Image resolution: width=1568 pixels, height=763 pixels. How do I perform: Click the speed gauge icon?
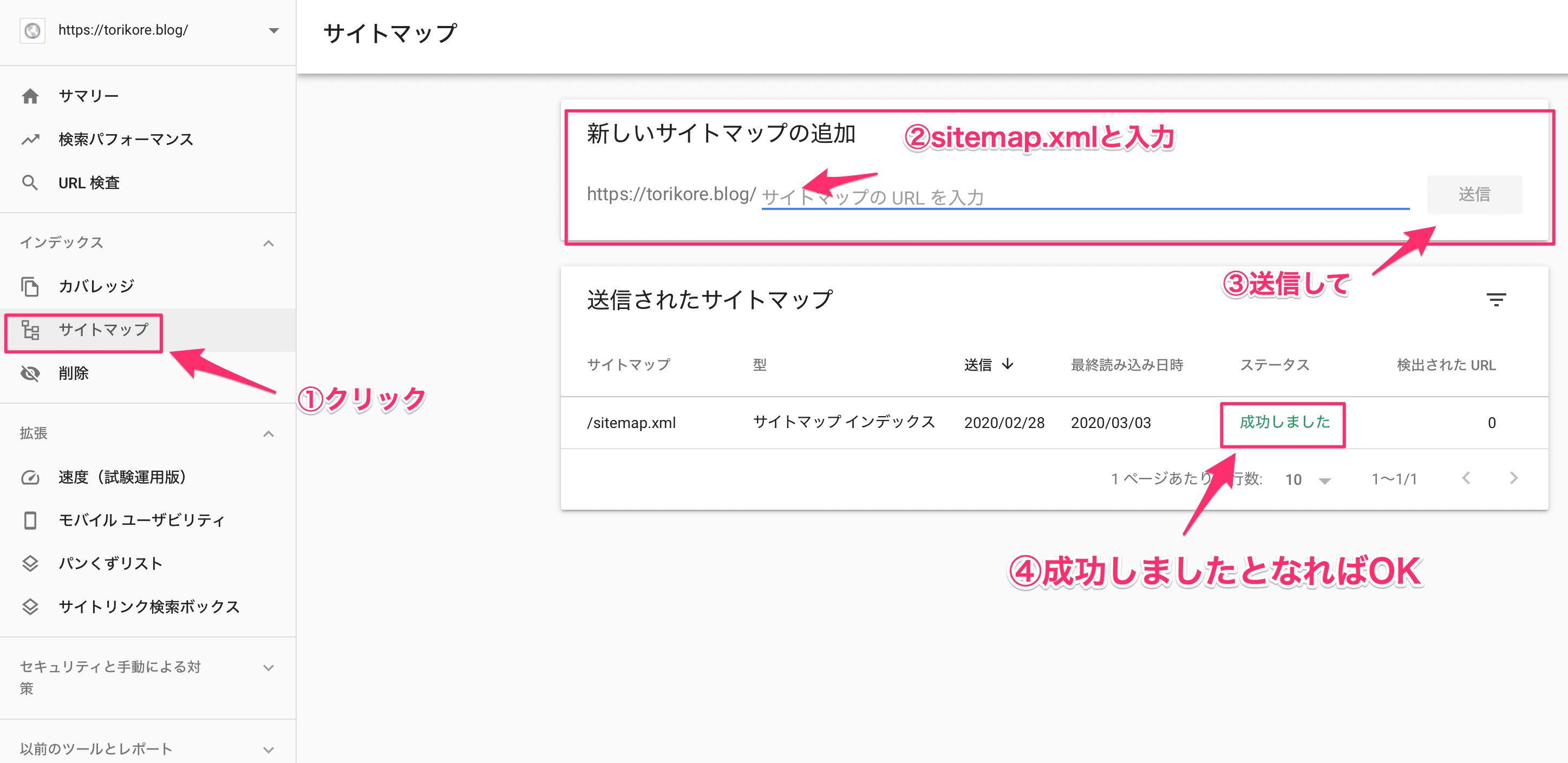[x=30, y=477]
